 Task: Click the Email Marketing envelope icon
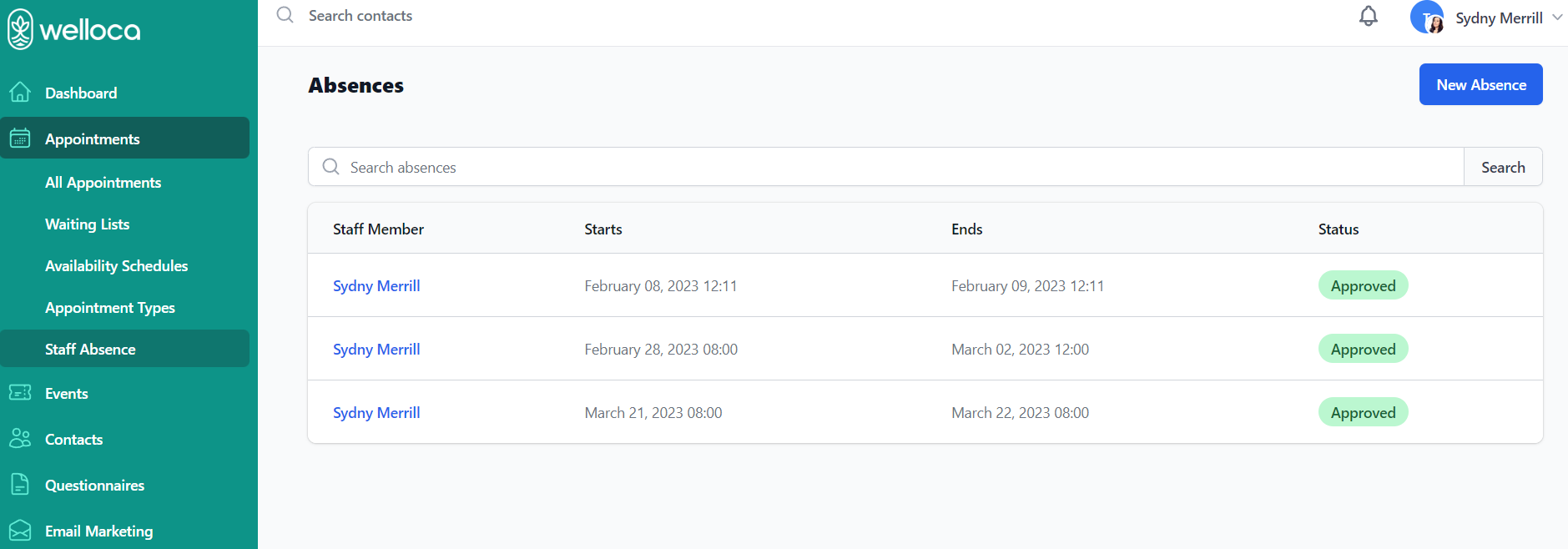click(x=20, y=531)
